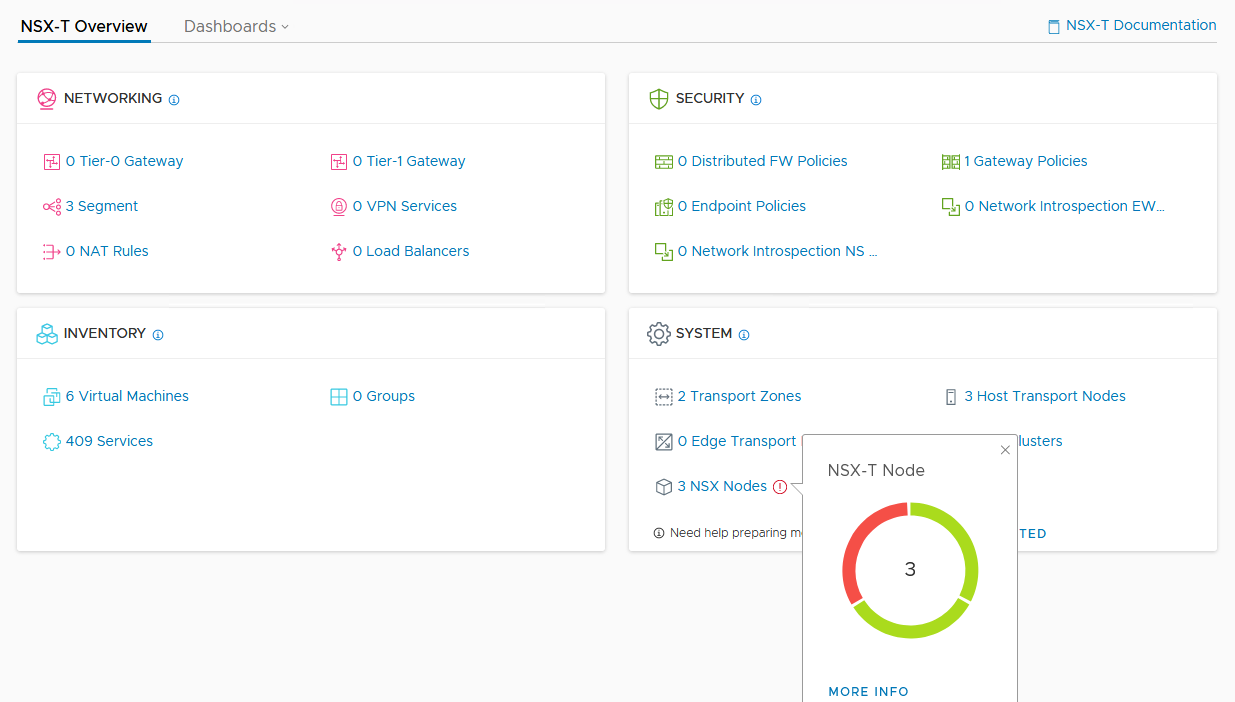Click the red NSX Nodes alert icon
Viewport: 1235px width, 702px height.
[780, 487]
